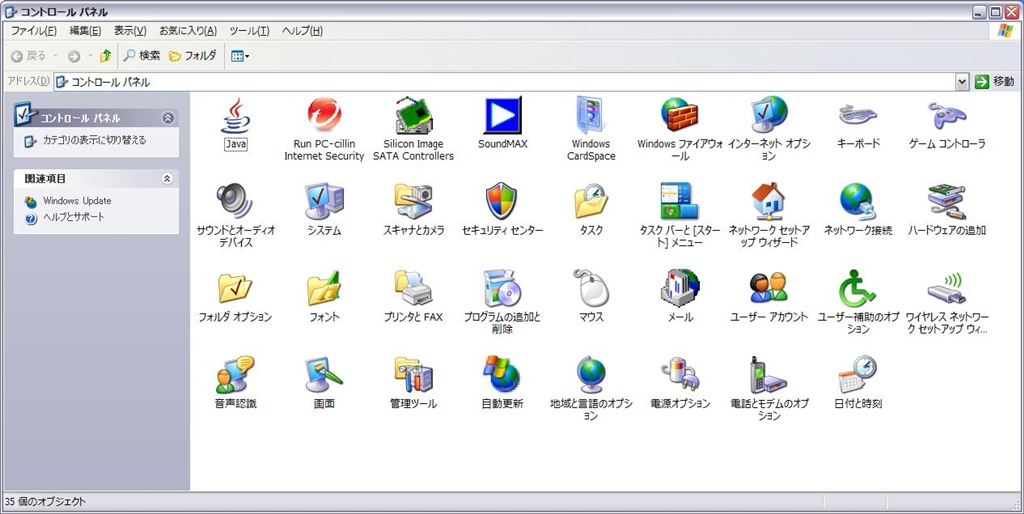Open the ファイル(F) menu

point(33,31)
